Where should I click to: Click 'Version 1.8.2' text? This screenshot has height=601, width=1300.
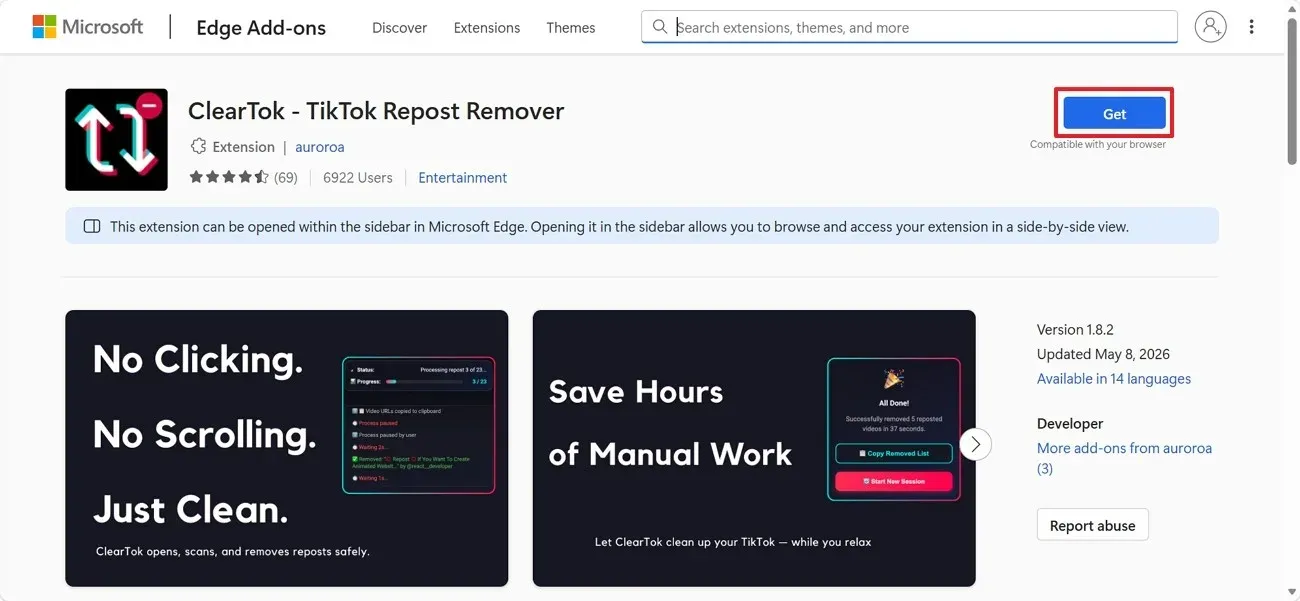(x=1075, y=329)
